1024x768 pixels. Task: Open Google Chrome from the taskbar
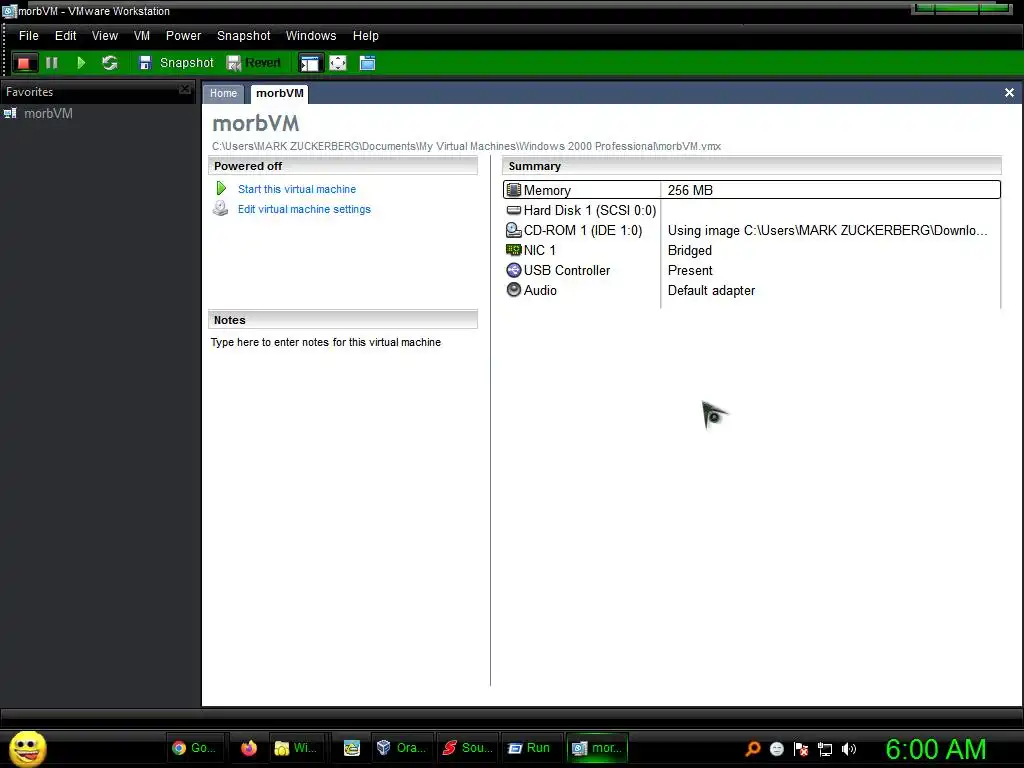(194, 748)
